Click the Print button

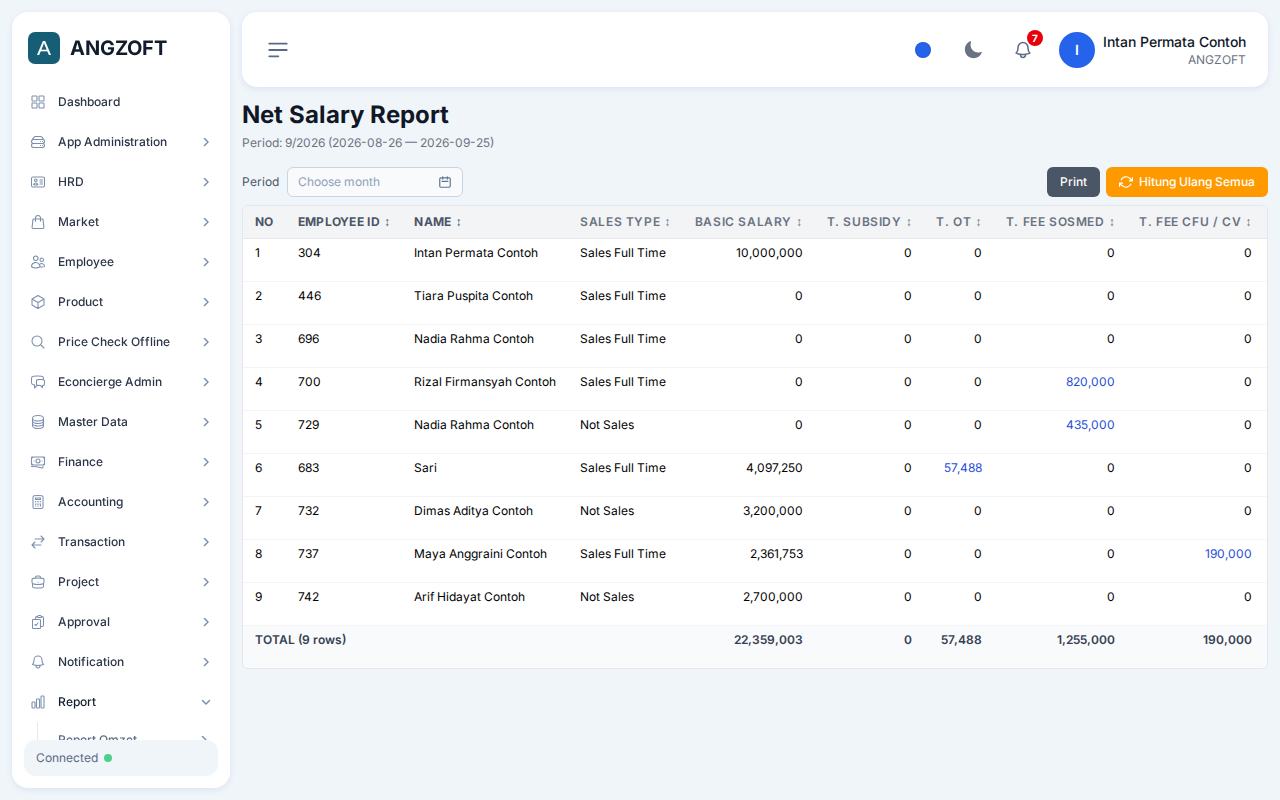click(x=1073, y=182)
